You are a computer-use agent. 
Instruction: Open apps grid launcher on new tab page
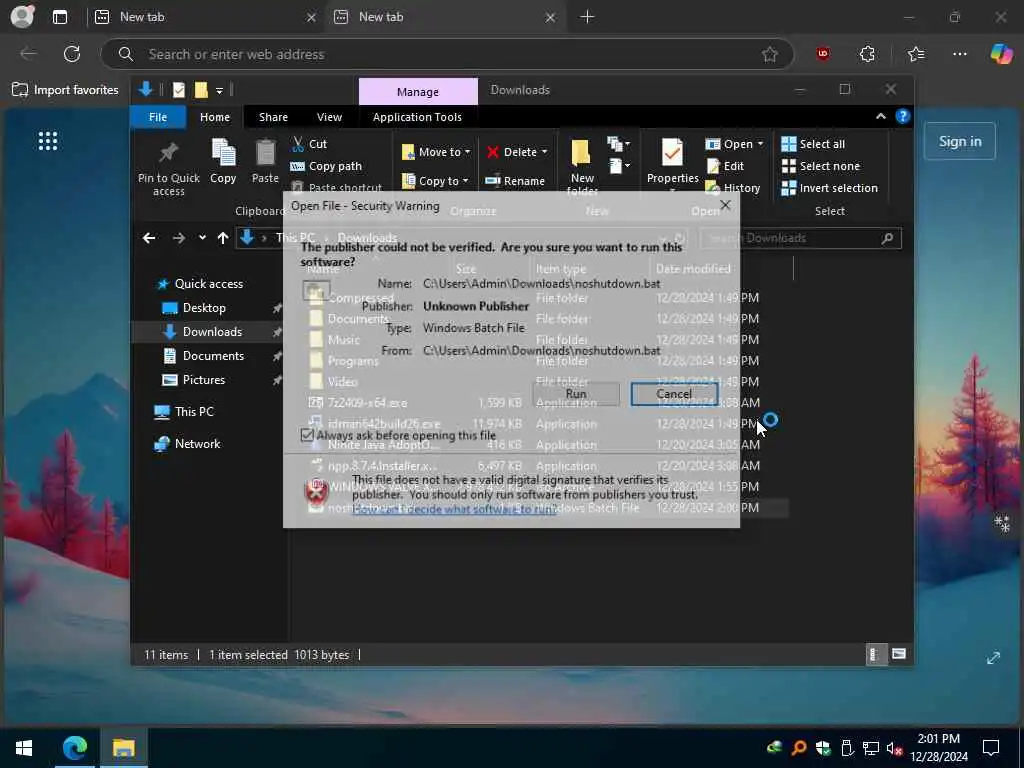[48, 141]
